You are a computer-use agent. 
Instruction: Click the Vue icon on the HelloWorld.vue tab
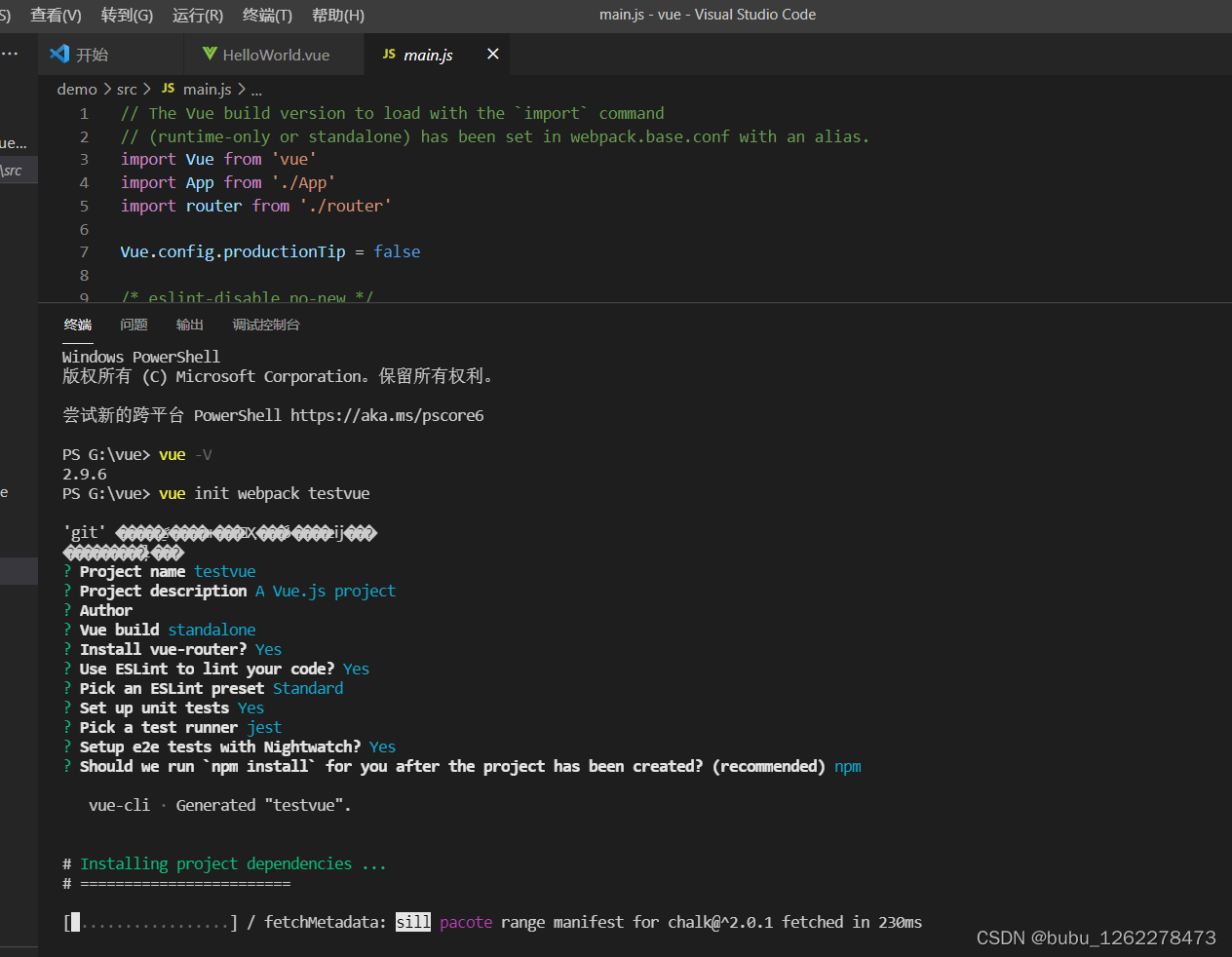(x=210, y=54)
